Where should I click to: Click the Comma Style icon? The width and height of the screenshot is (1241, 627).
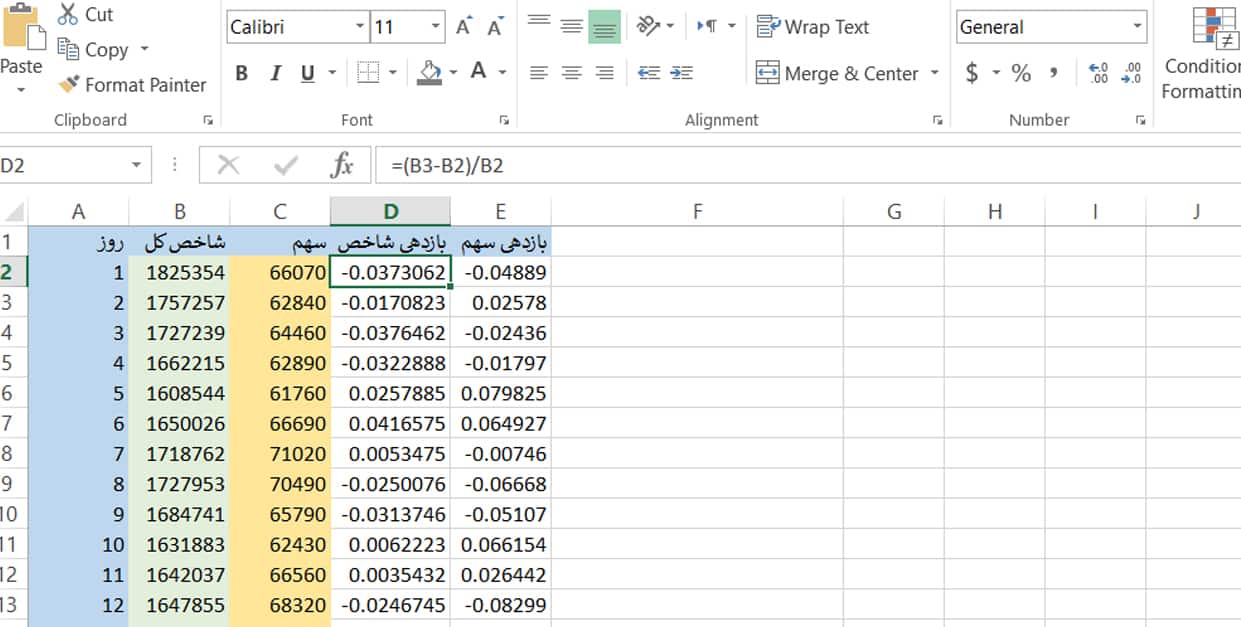(x=1053, y=73)
